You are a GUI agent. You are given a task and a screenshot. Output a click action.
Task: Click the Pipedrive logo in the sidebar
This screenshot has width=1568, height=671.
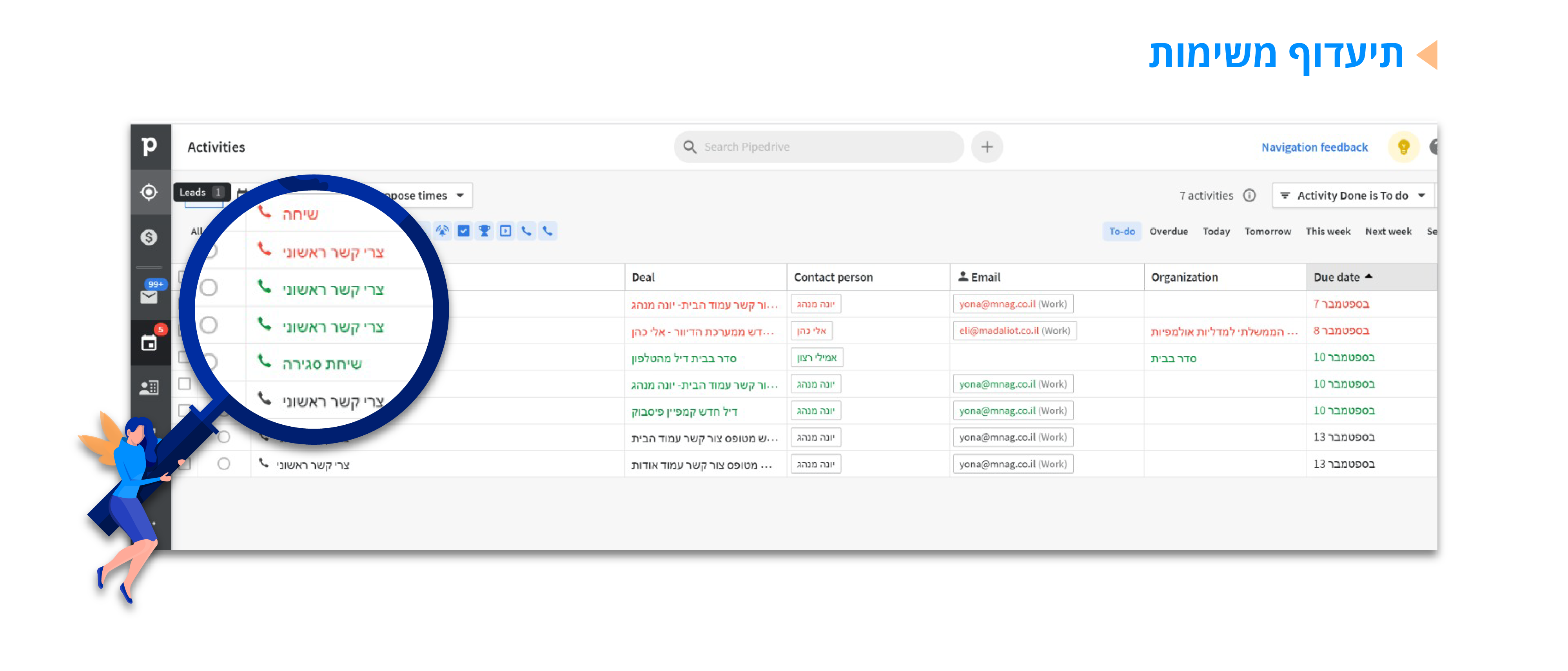[150, 147]
